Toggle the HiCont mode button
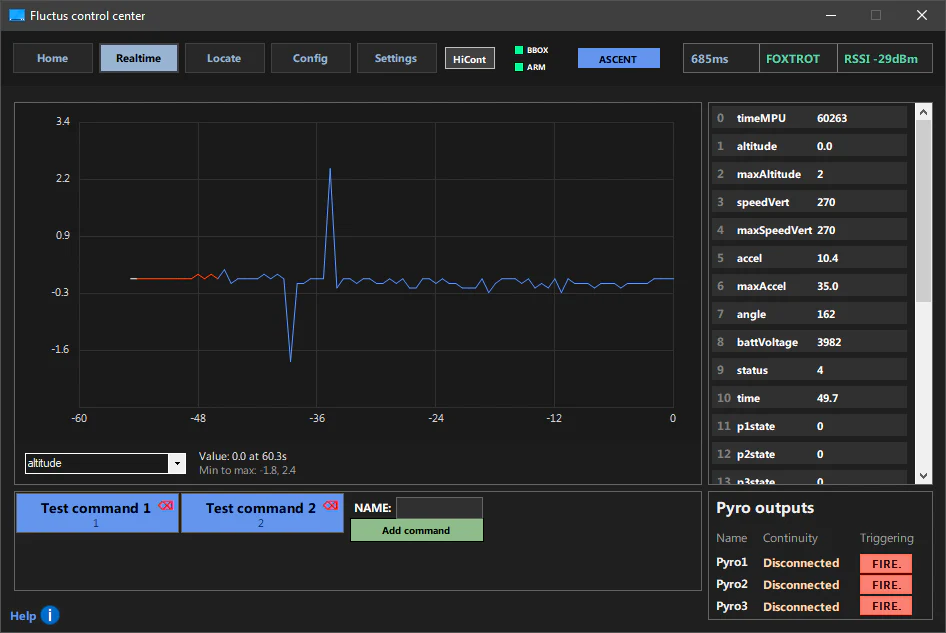Image resolution: width=946 pixels, height=633 pixels. pyautogui.click(x=470, y=59)
